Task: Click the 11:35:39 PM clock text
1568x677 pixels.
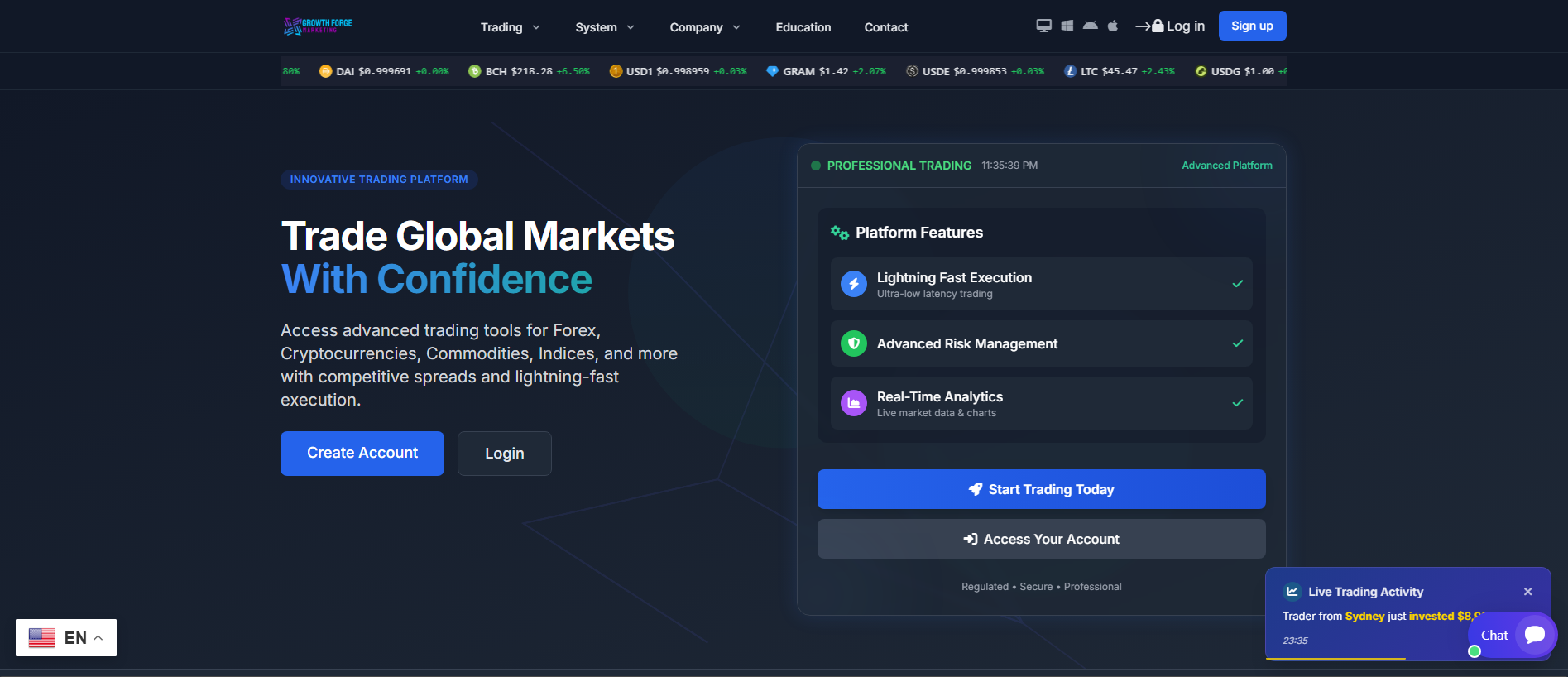Action: pos(1009,166)
